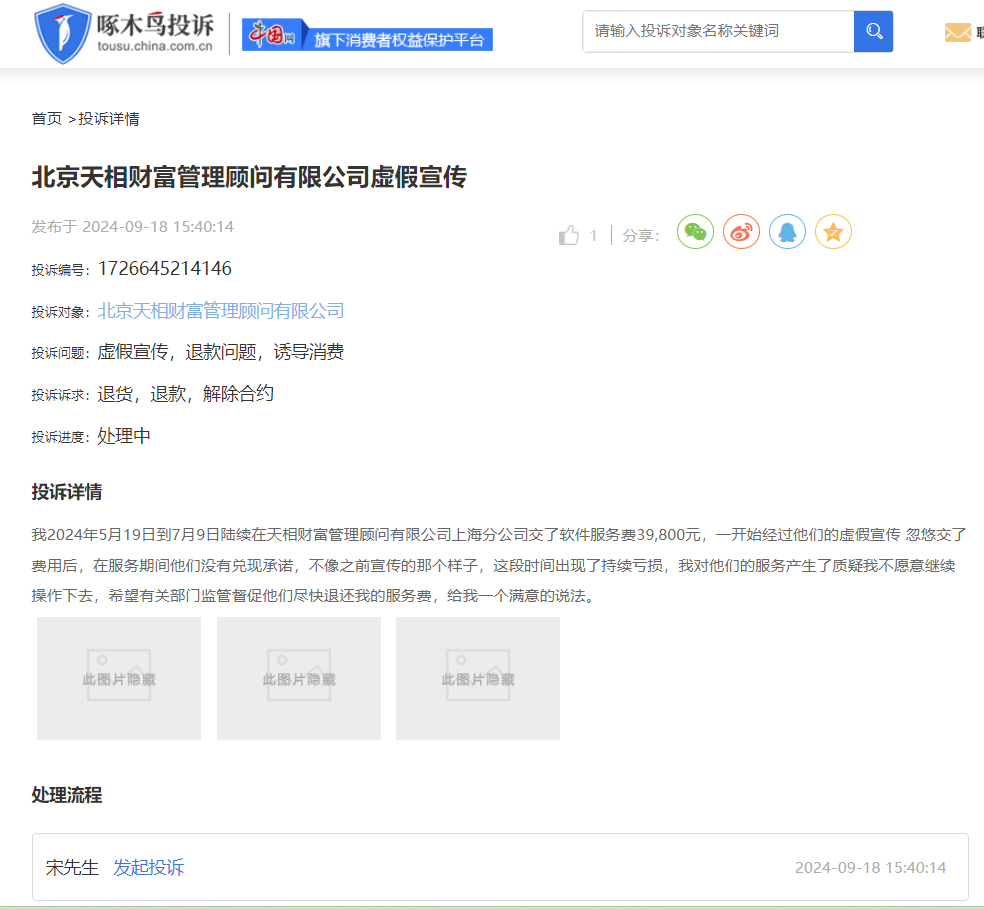Screen dimensions: 984x909
Task: Open the third hidden image thumbnail
Action: pos(478,678)
